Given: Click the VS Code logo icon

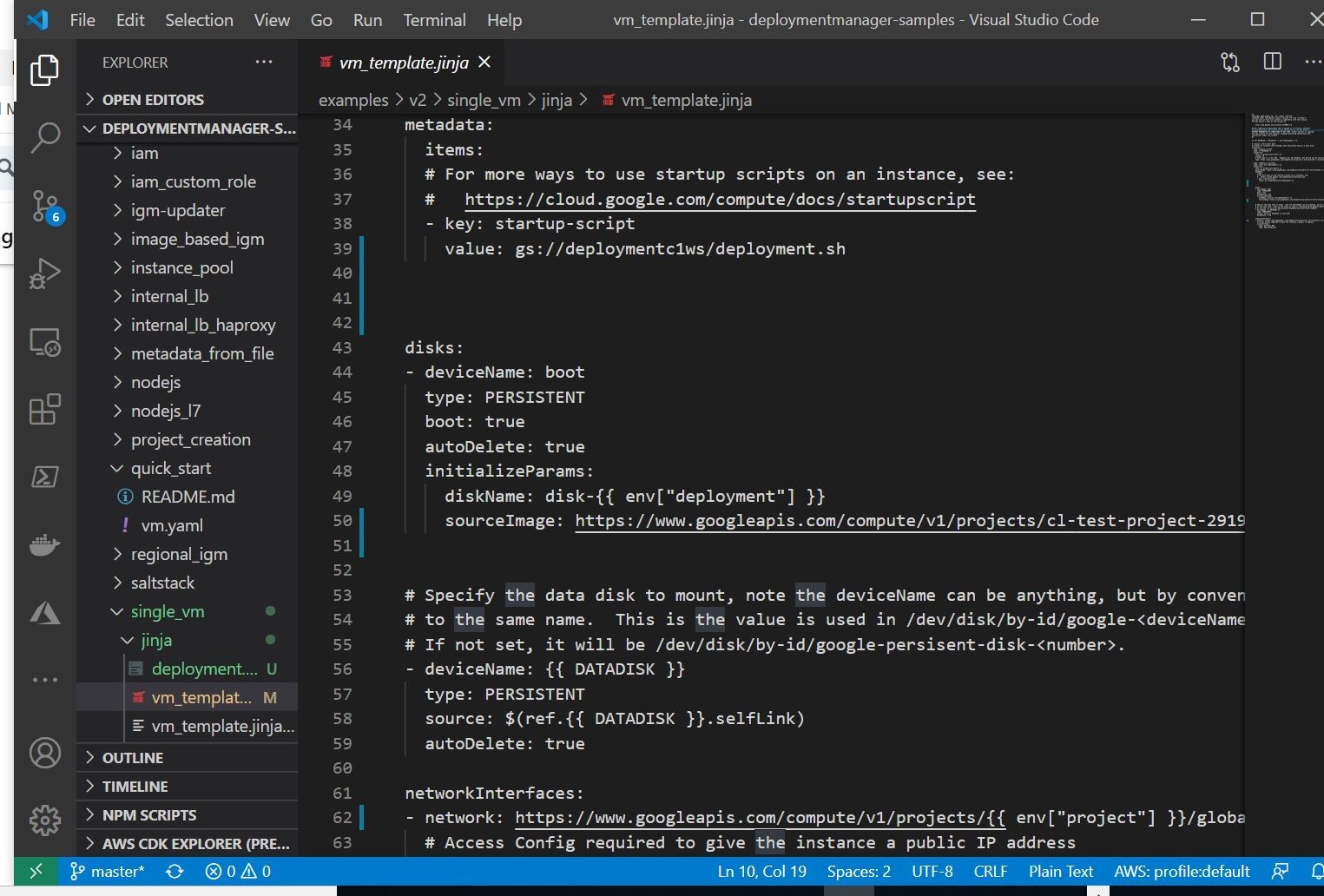Looking at the screenshot, I should click(37, 19).
